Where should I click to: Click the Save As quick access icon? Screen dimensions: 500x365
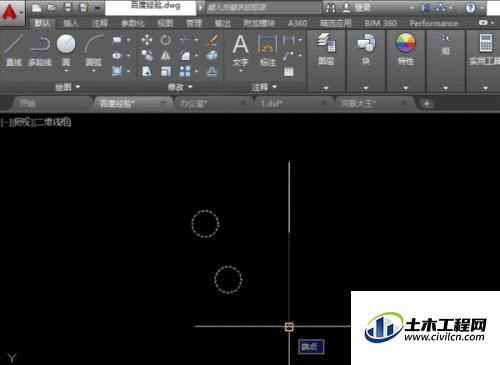coord(84,8)
